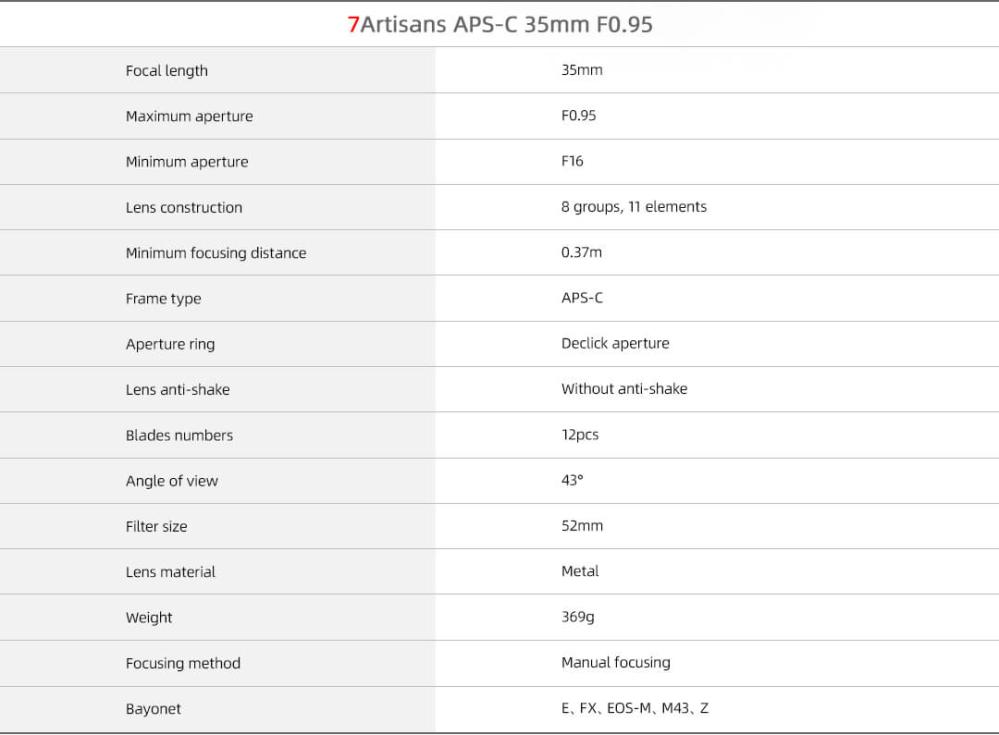999x735 pixels.
Task: Click the 7Artisans APS-C 35mm F0.95 title
Action: pos(499,24)
